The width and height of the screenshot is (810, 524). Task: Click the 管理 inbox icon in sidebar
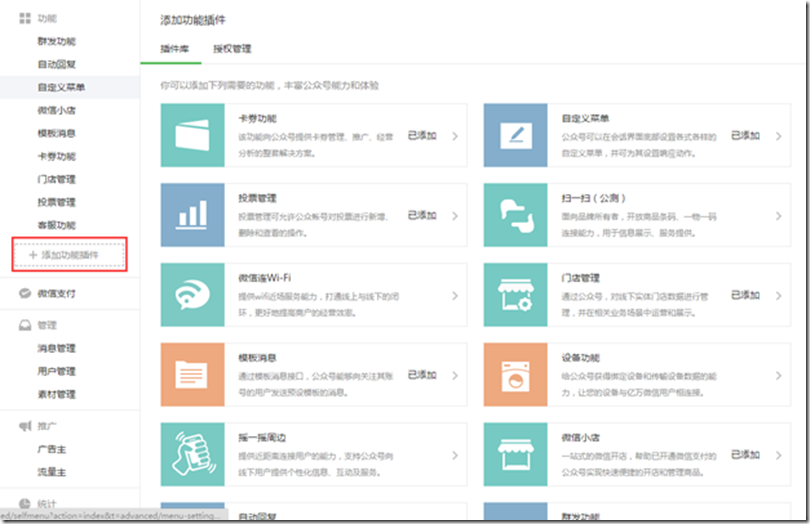25,326
